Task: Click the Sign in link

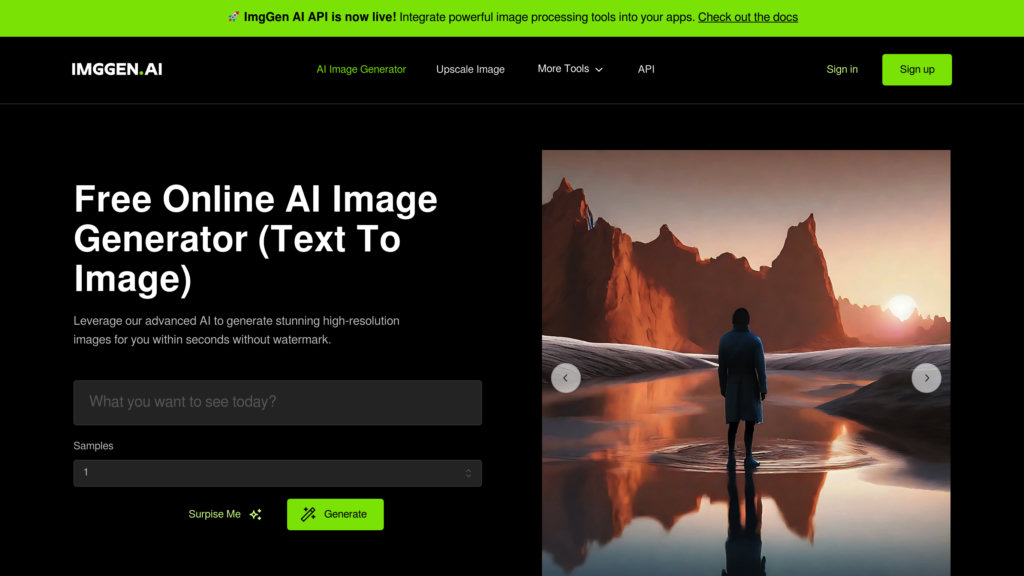Action: pyautogui.click(x=842, y=69)
